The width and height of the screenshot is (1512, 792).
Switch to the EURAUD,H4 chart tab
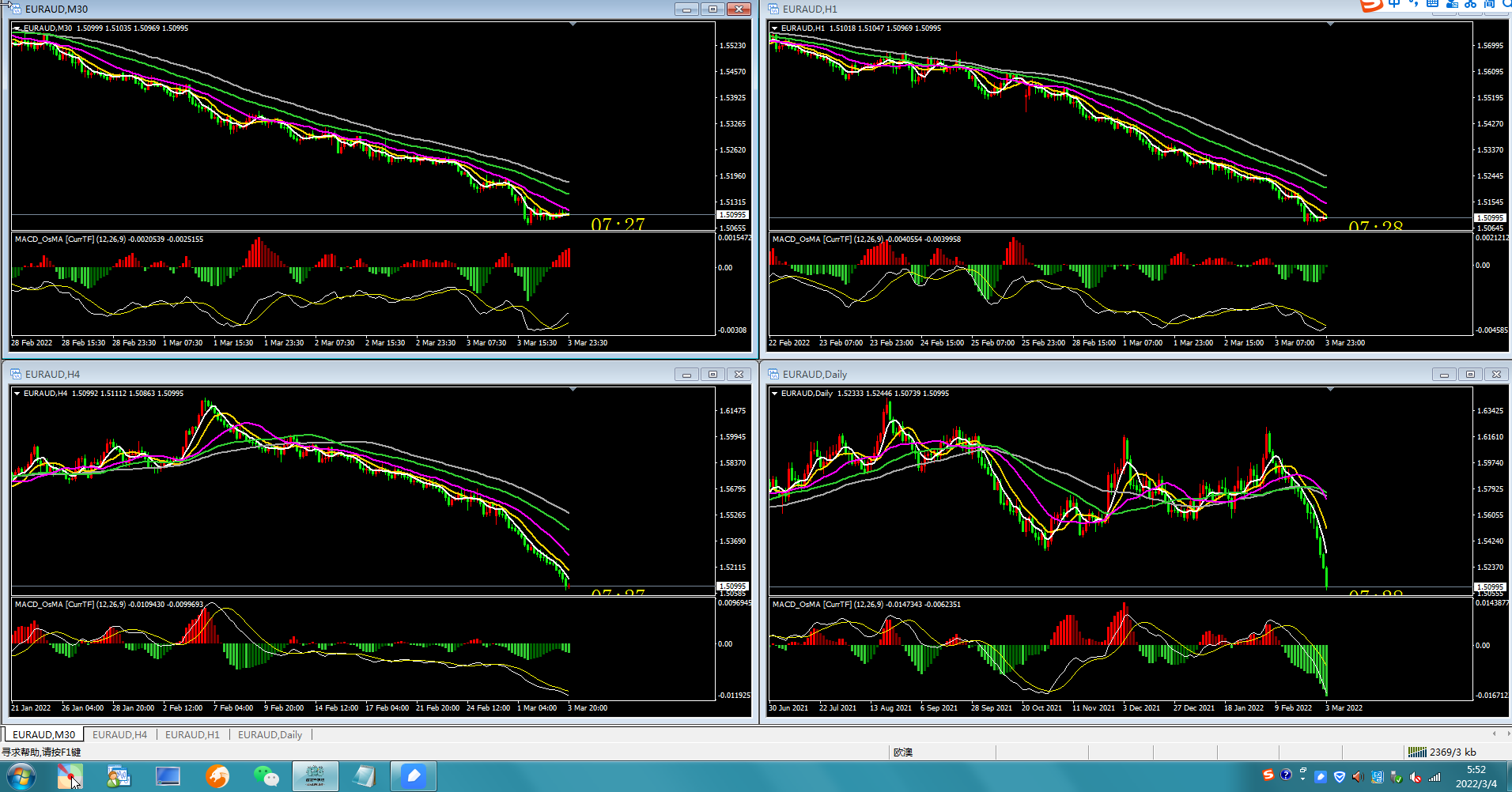tap(119, 734)
